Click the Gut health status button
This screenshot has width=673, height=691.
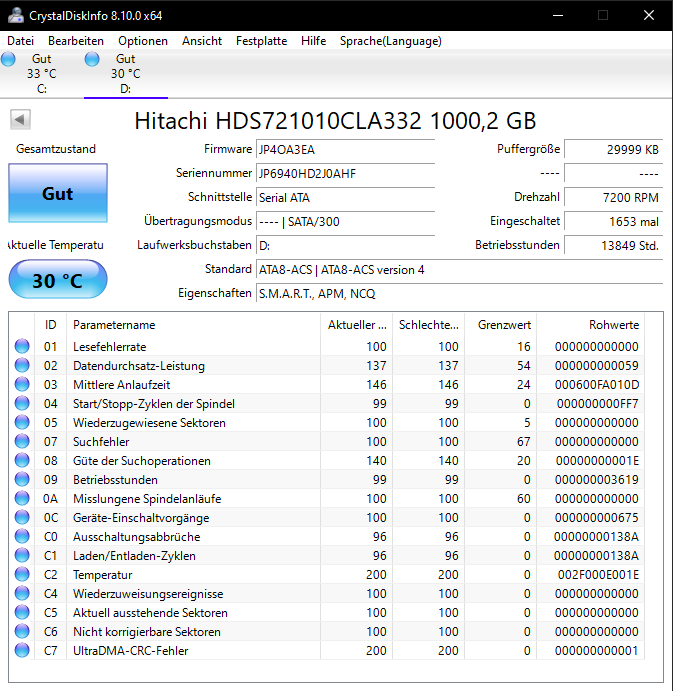tap(58, 193)
